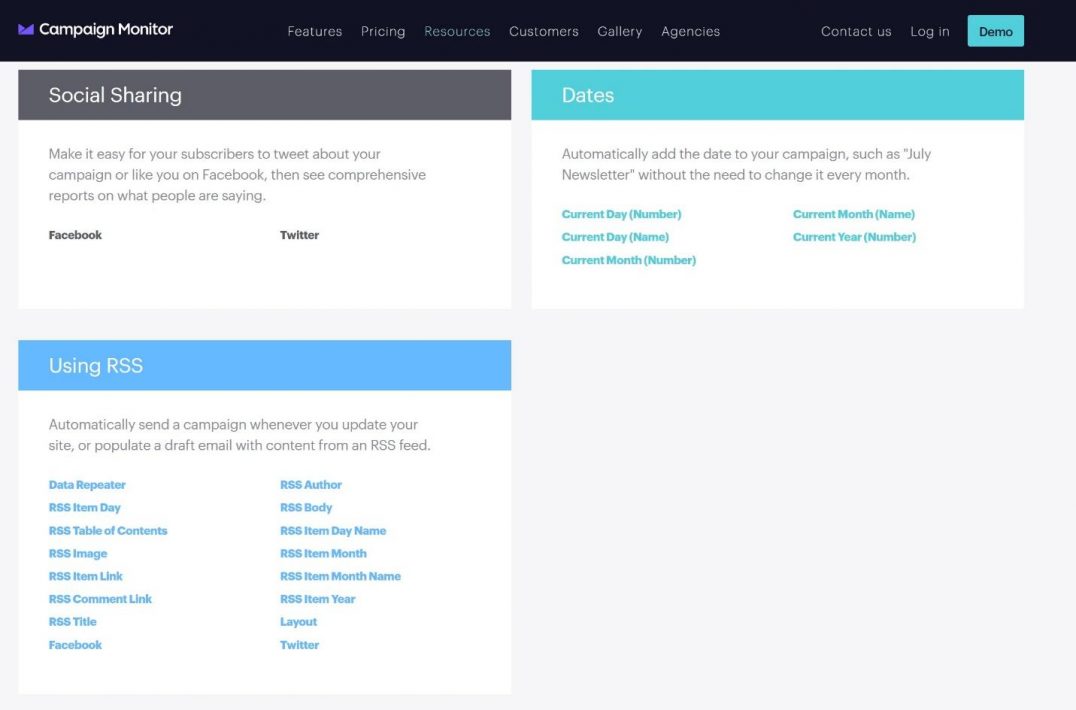
Task: Click the RSS Comment Link tag
Action: point(100,598)
